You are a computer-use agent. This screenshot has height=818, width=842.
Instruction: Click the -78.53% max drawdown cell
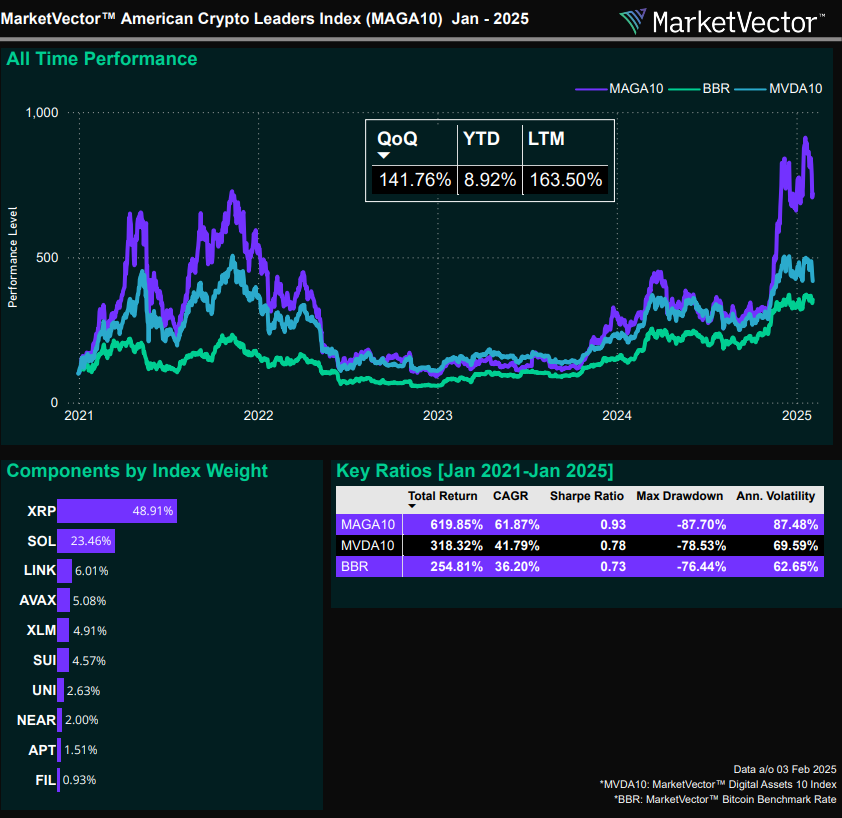point(701,546)
